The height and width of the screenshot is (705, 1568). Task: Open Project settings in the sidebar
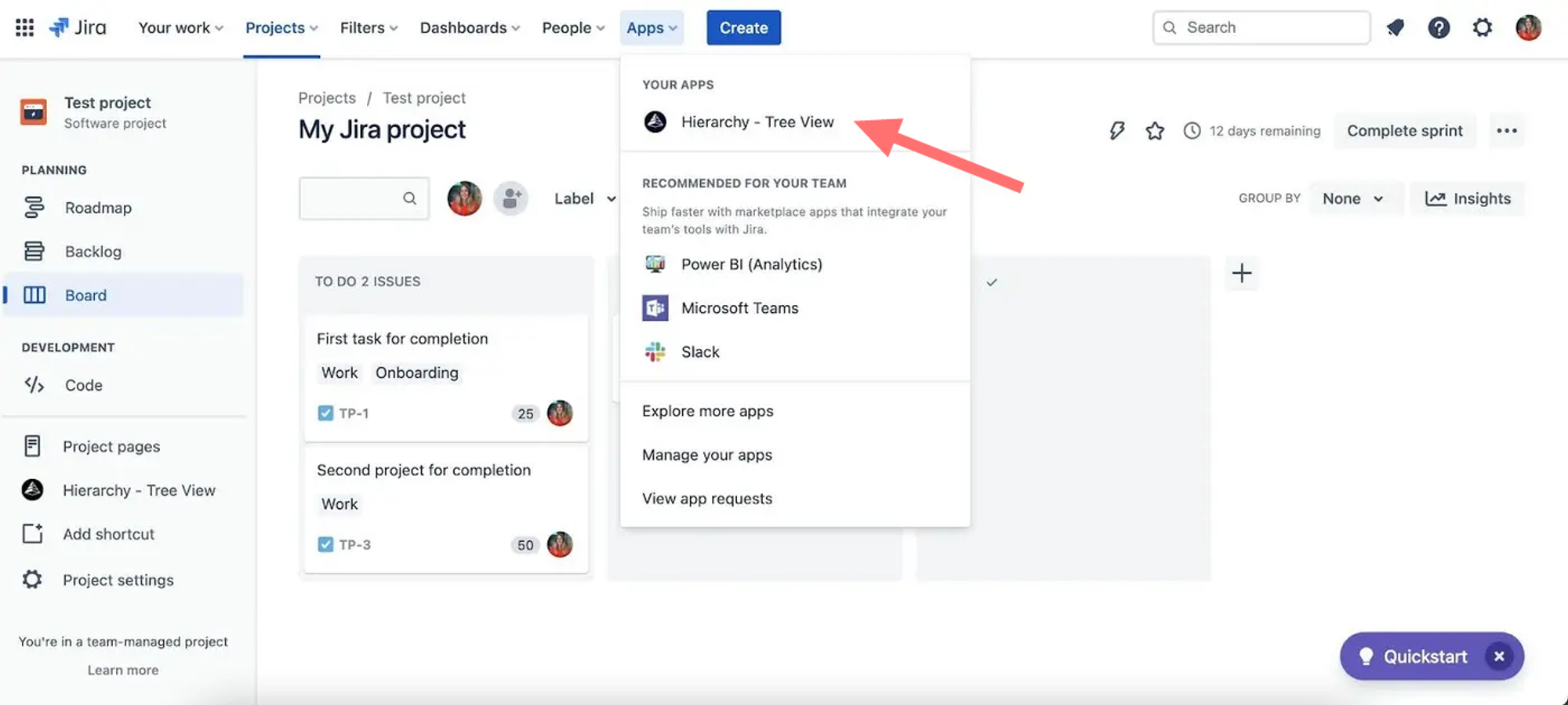[124, 580]
